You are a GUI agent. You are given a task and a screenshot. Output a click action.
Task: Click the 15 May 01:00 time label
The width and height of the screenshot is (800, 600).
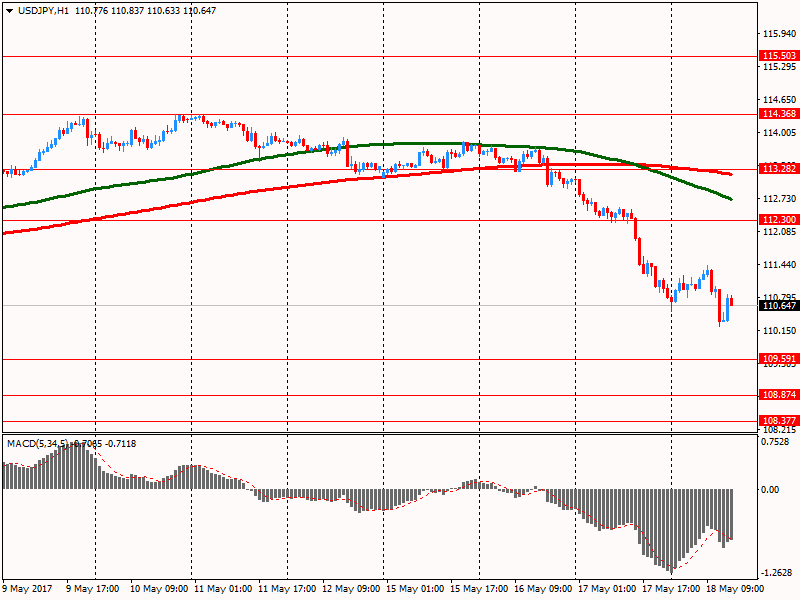[x=415, y=589]
